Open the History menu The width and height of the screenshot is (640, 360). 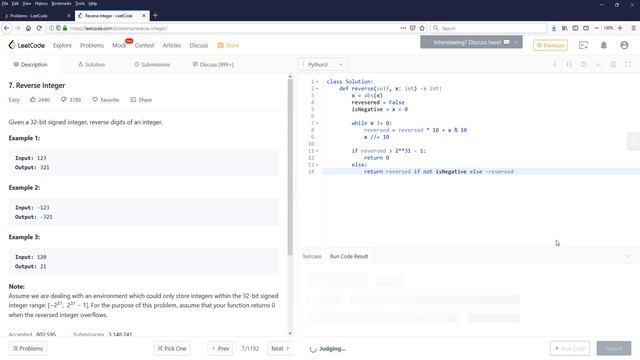41,3
